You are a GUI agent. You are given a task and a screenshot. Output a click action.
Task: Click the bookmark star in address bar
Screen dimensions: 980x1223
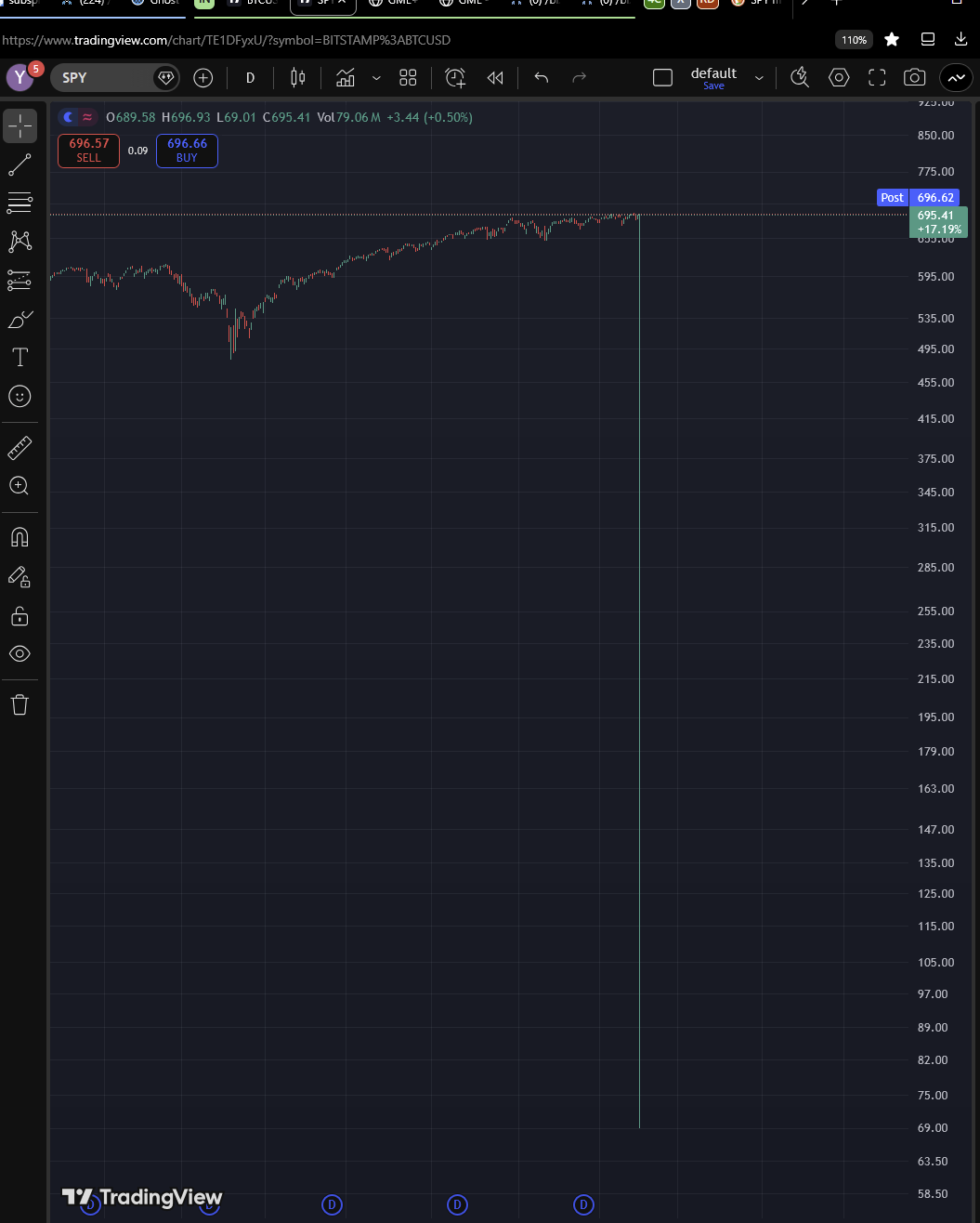[x=892, y=39]
